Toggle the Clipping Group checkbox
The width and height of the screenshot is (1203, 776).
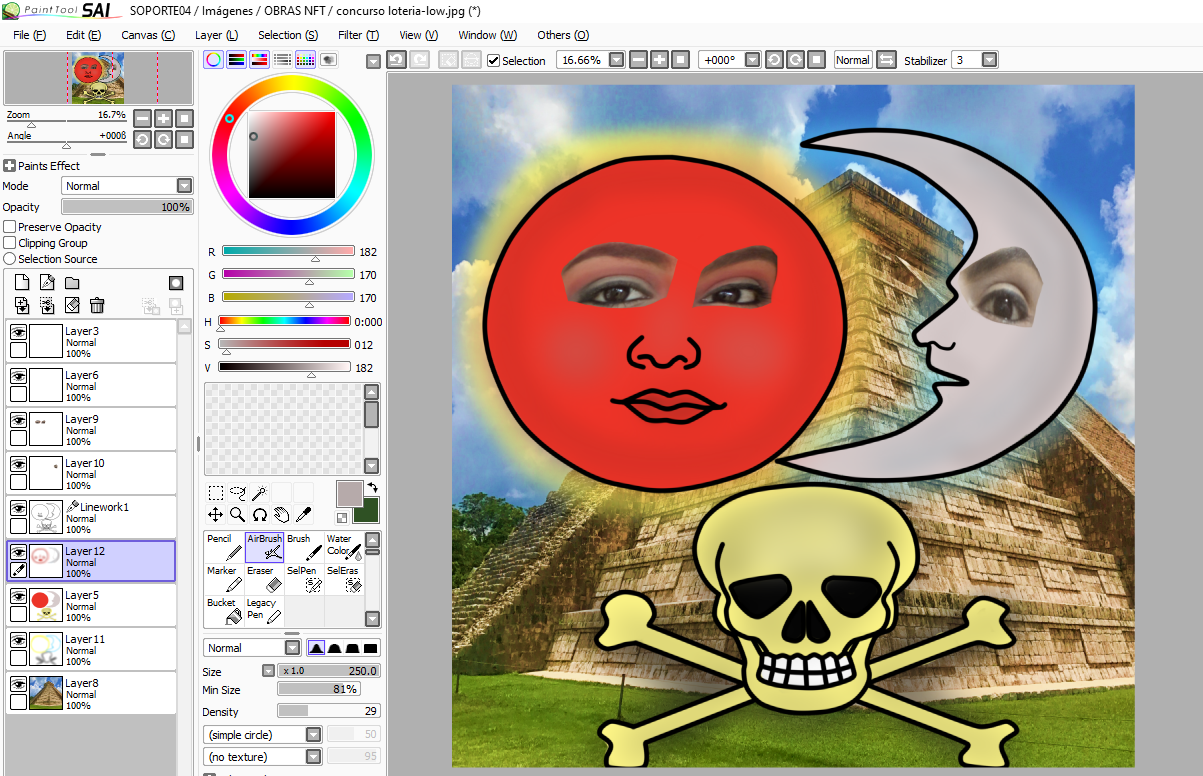(10, 243)
